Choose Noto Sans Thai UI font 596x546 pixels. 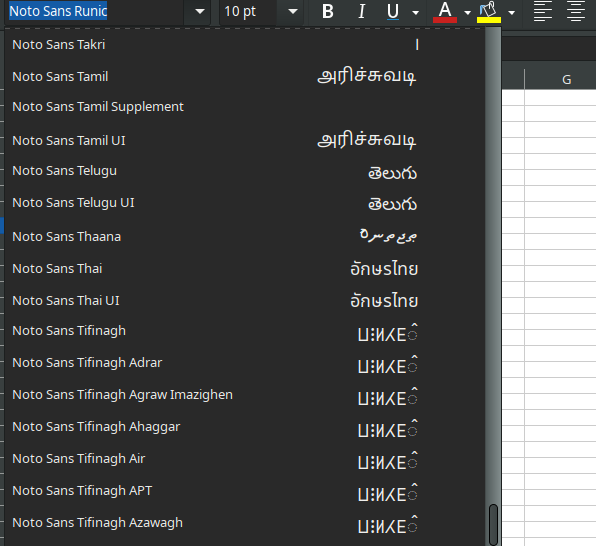pos(245,300)
